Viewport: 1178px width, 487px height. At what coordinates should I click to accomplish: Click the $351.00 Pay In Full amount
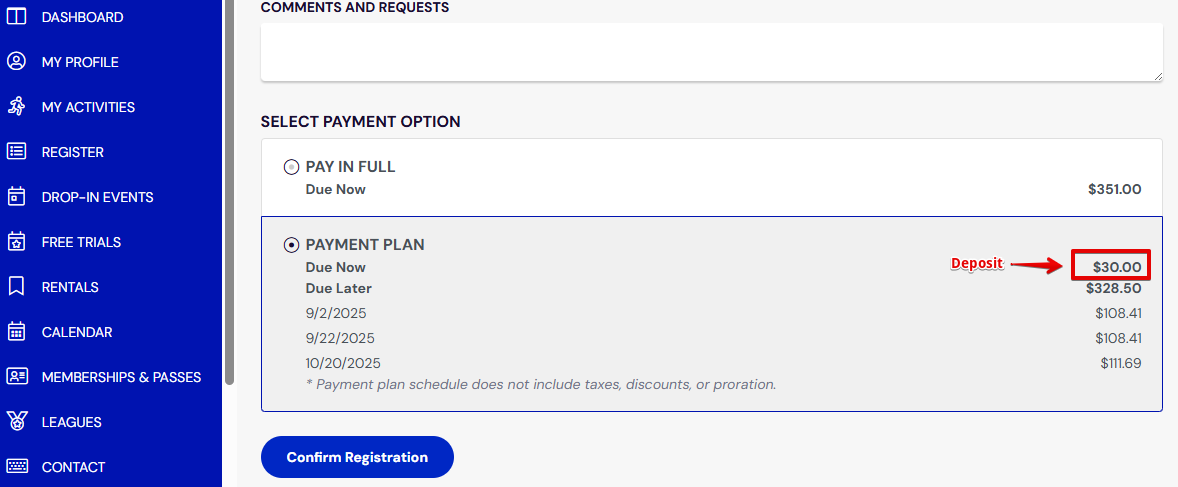tap(1114, 189)
